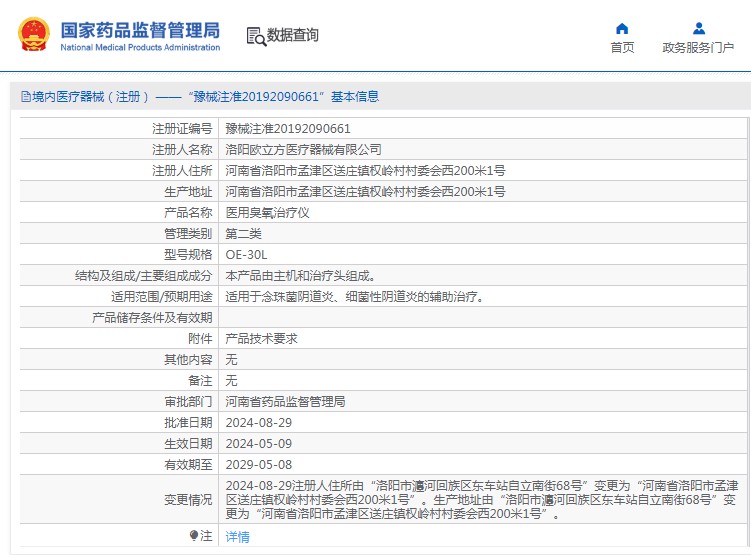Image resolution: width=751 pixels, height=555 pixels.
Task: Go to 首页 via house icon
Action: pyautogui.click(x=622, y=29)
